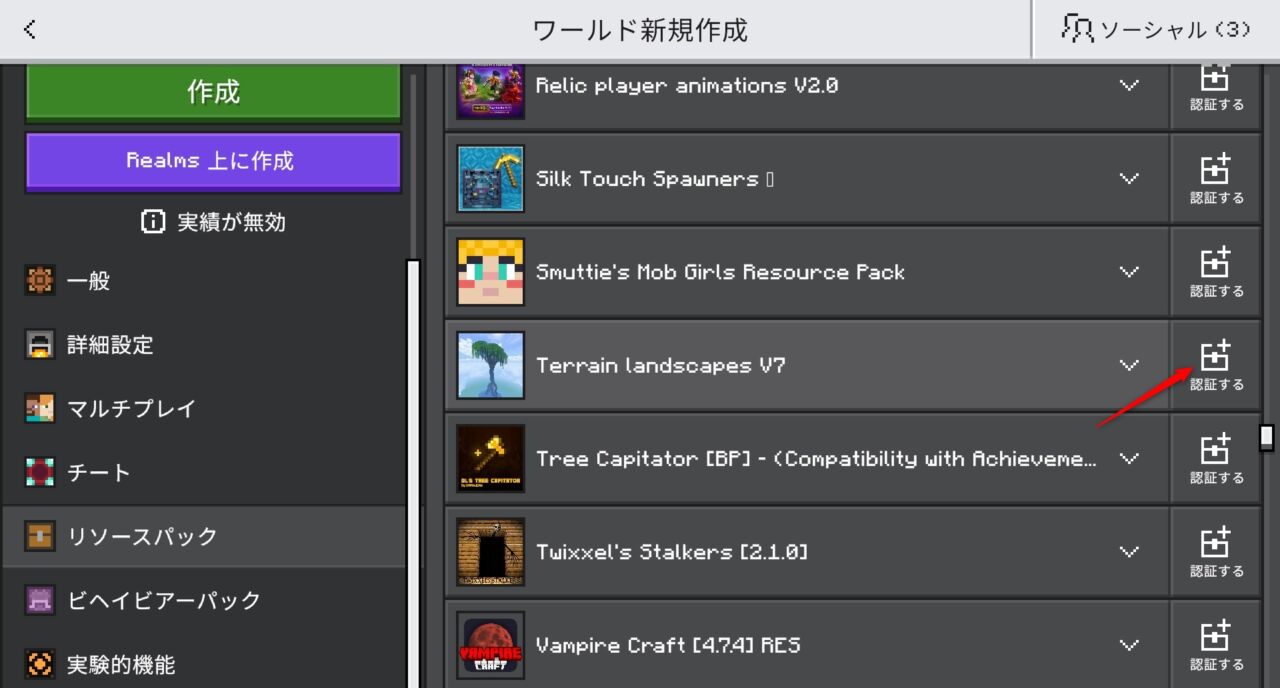
Task: Expand Relic player animations V2.0 details
Action: pyautogui.click(x=1129, y=86)
